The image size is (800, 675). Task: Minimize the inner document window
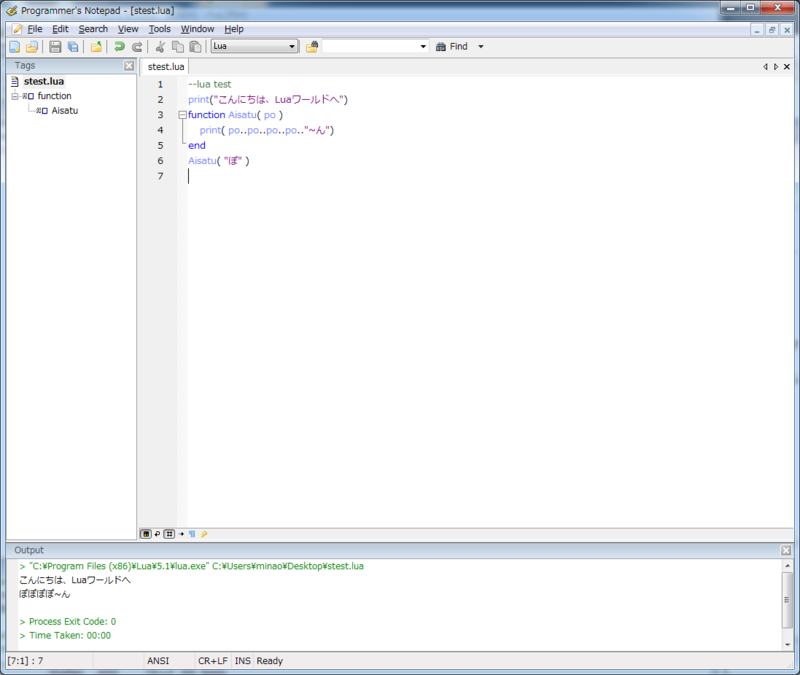(x=757, y=30)
